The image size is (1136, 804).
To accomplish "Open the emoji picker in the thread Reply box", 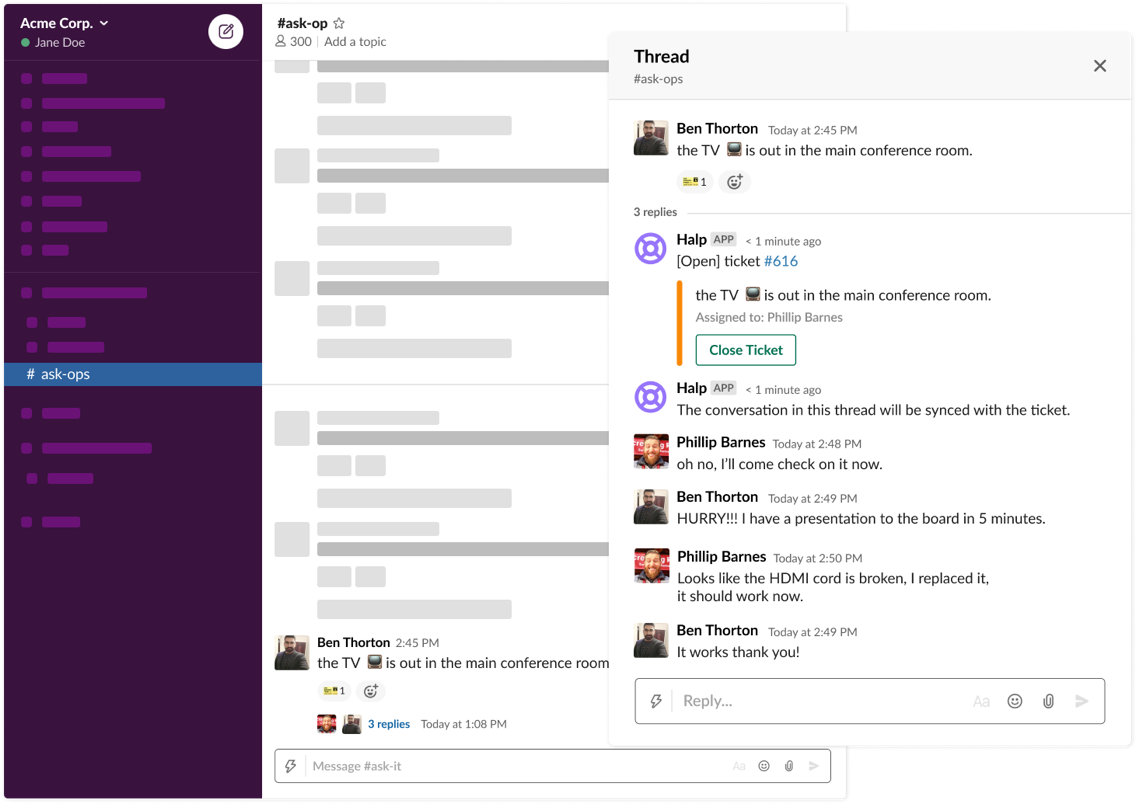I will (1014, 701).
